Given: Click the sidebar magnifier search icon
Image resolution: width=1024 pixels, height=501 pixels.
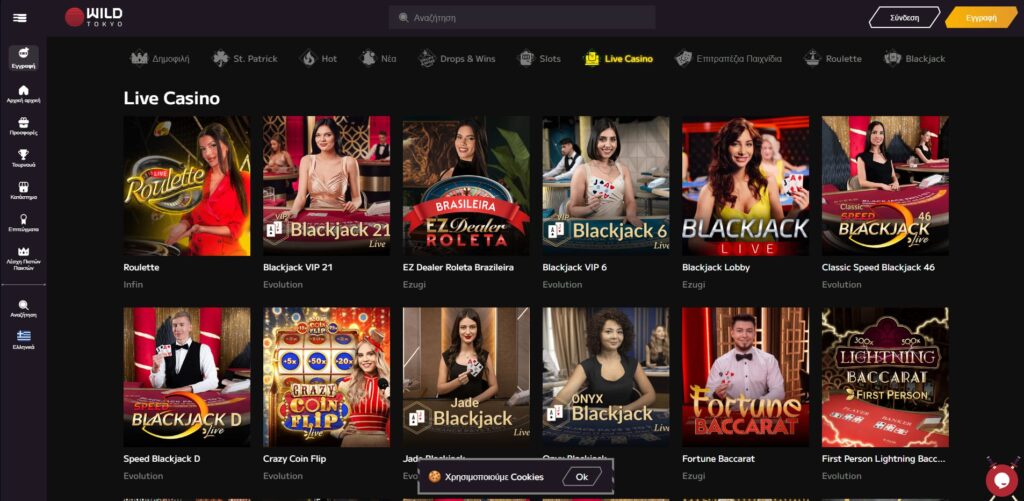Looking at the screenshot, I should click(x=24, y=305).
